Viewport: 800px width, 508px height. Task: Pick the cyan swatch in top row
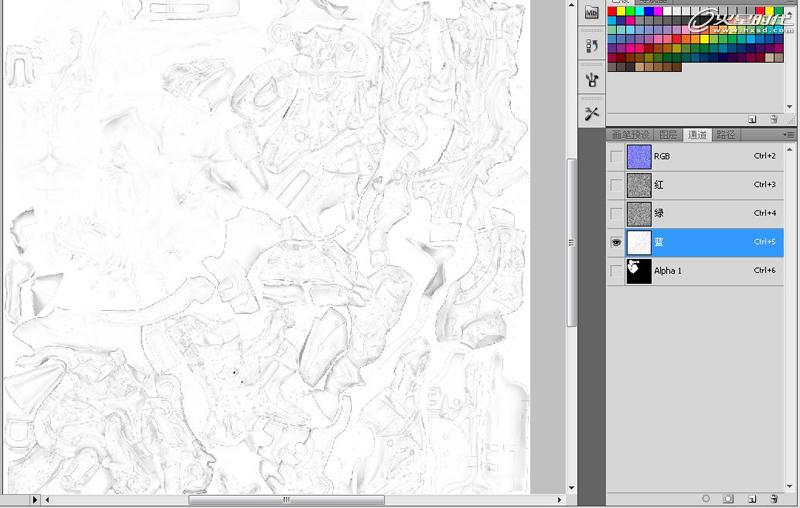(x=640, y=11)
